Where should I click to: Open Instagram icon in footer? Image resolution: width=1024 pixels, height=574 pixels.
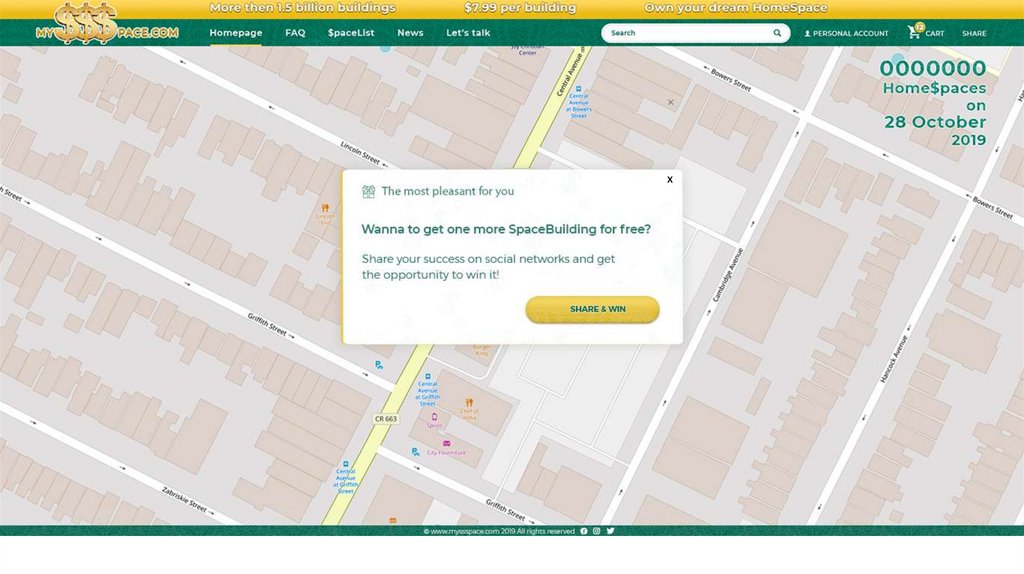[x=597, y=531]
